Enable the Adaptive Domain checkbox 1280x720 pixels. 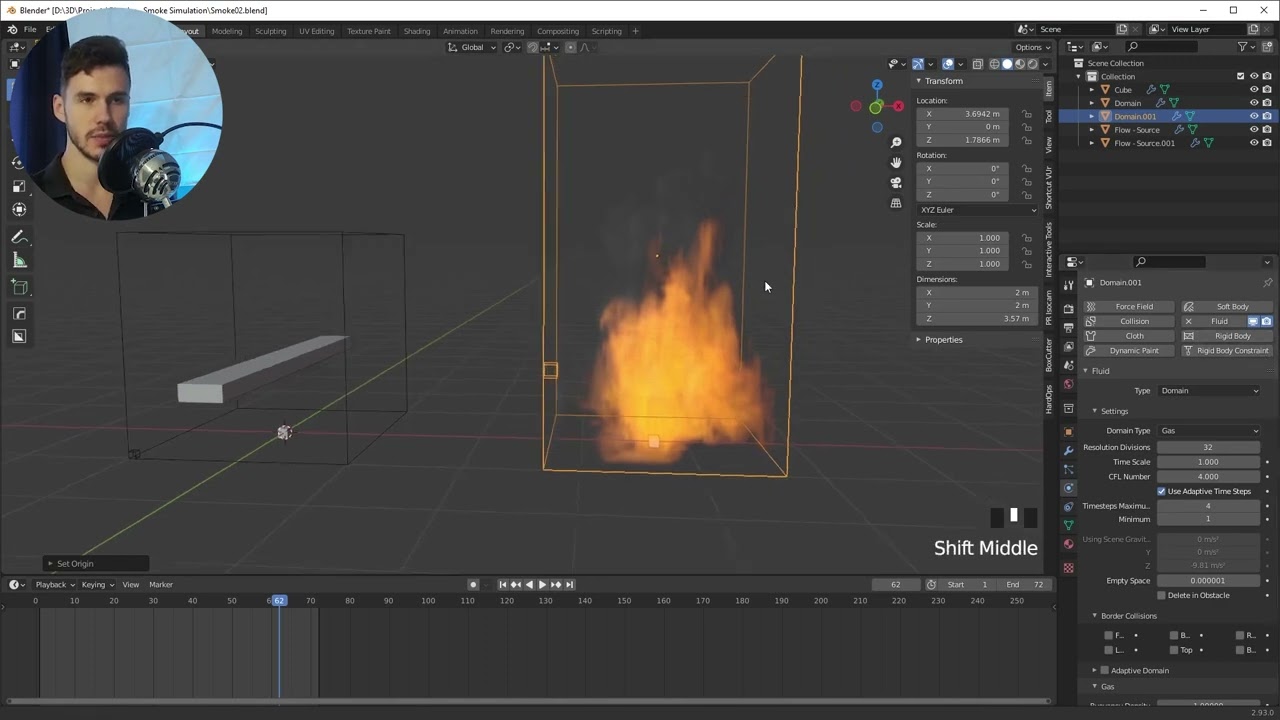[1105, 670]
